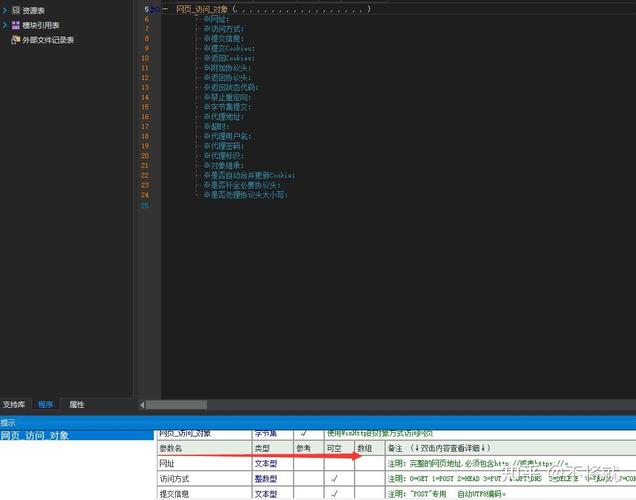Click line number 25 in the gutter
The height and width of the screenshot is (500, 636).
click(145, 205)
